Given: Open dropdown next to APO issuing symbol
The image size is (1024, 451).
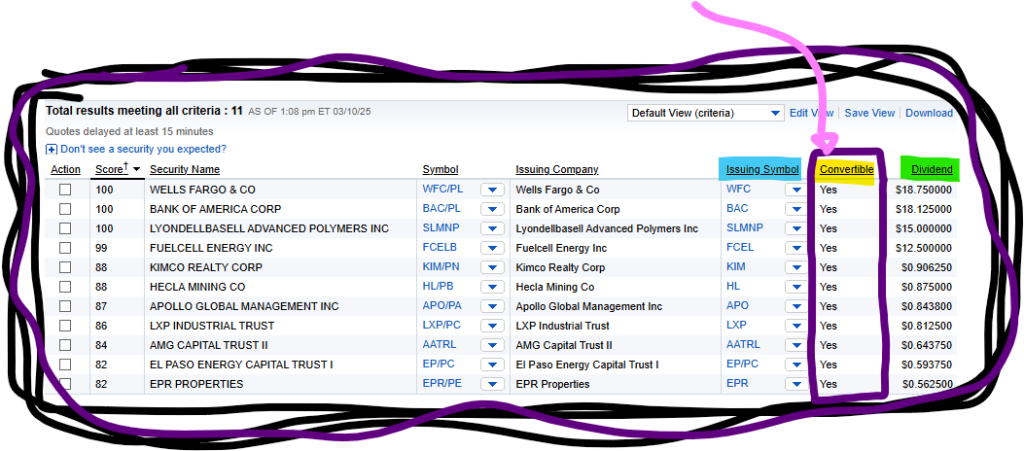Looking at the screenshot, I should coord(796,306).
